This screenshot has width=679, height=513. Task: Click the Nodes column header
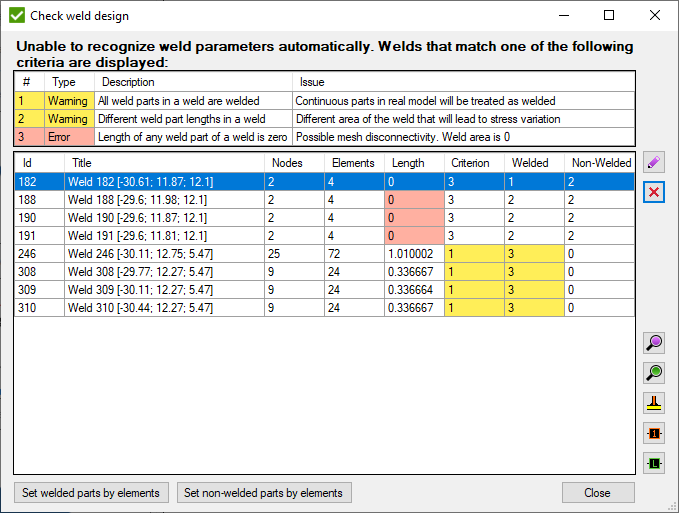pyautogui.click(x=287, y=163)
